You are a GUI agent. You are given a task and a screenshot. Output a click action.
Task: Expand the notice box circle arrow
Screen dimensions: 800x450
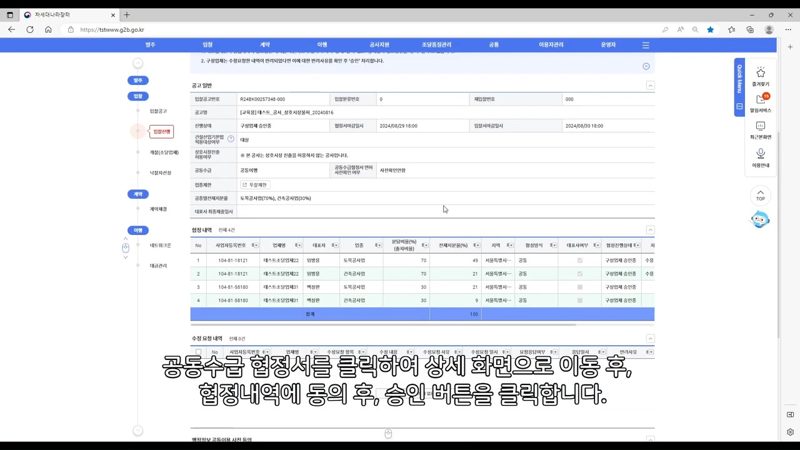(646, 66)
